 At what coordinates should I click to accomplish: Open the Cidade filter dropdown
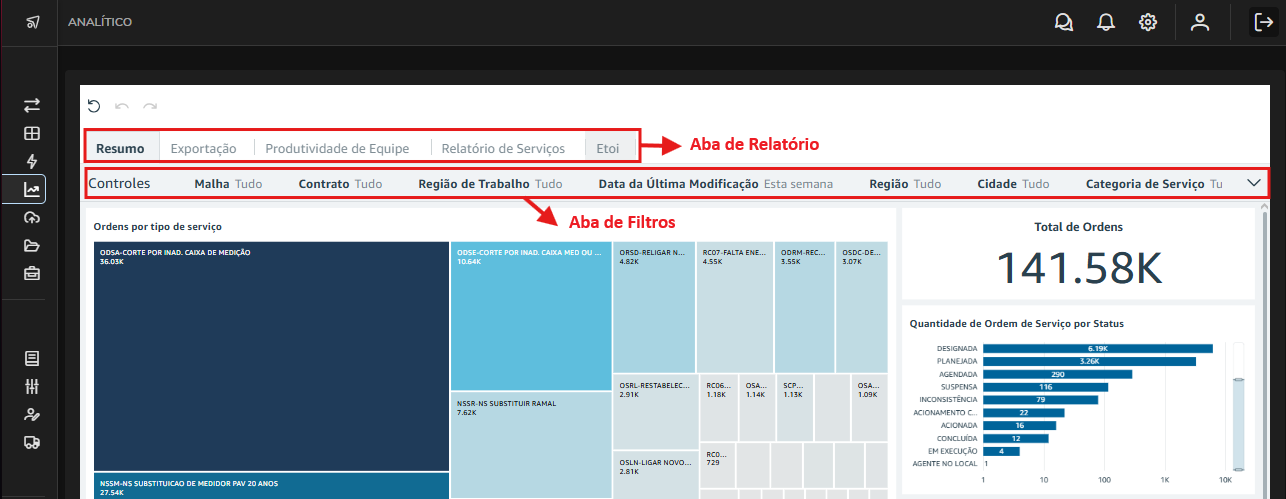click(1013, 184)
